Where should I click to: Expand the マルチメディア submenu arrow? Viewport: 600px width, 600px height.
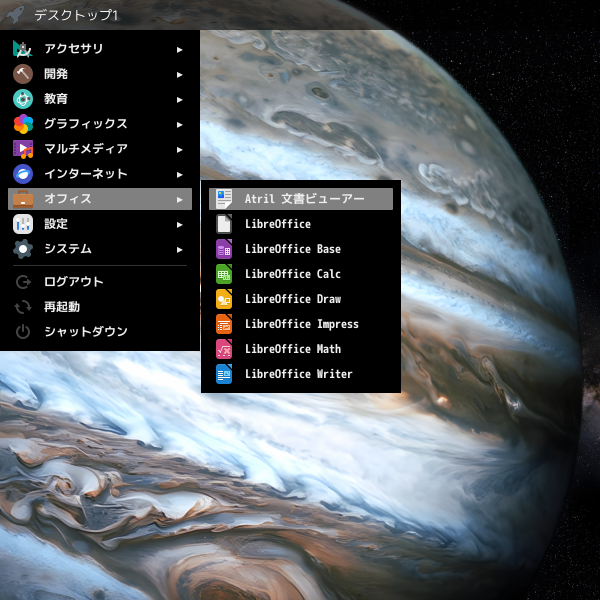coord(179,150)
